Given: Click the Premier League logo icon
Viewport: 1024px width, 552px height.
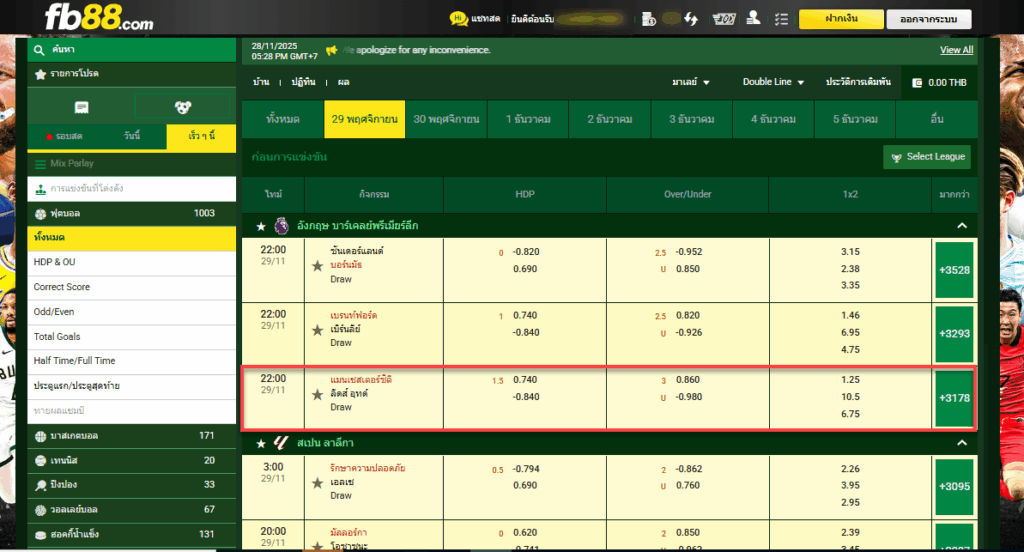Looking at the screenshot, I should click(x=281, y=226).
